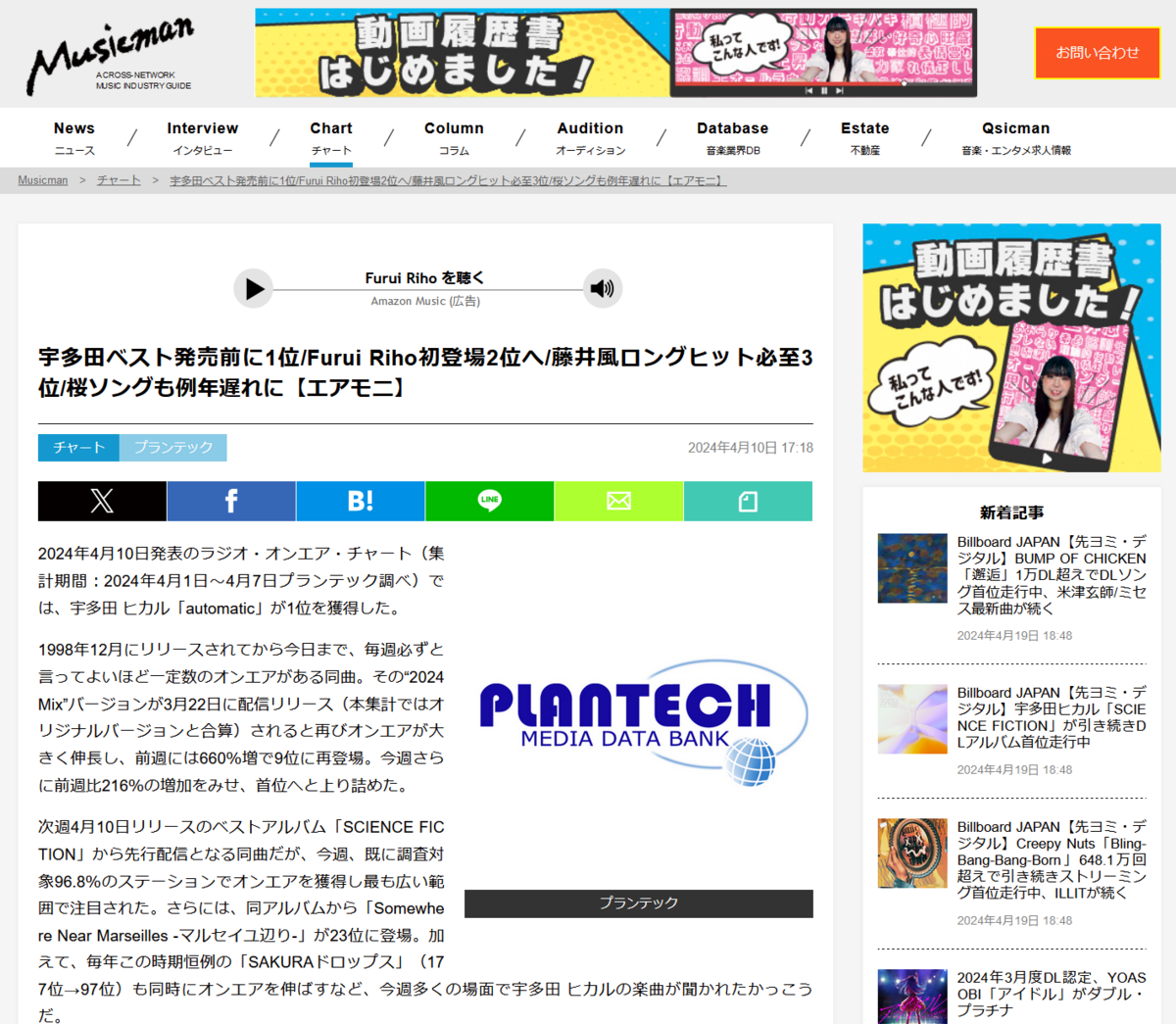Image resolution: width=1176 pixels, height=1024 pixels.
Task: Open BUMP OF CHICKEN 邂逅 article thumbnail
Action: 912,568
